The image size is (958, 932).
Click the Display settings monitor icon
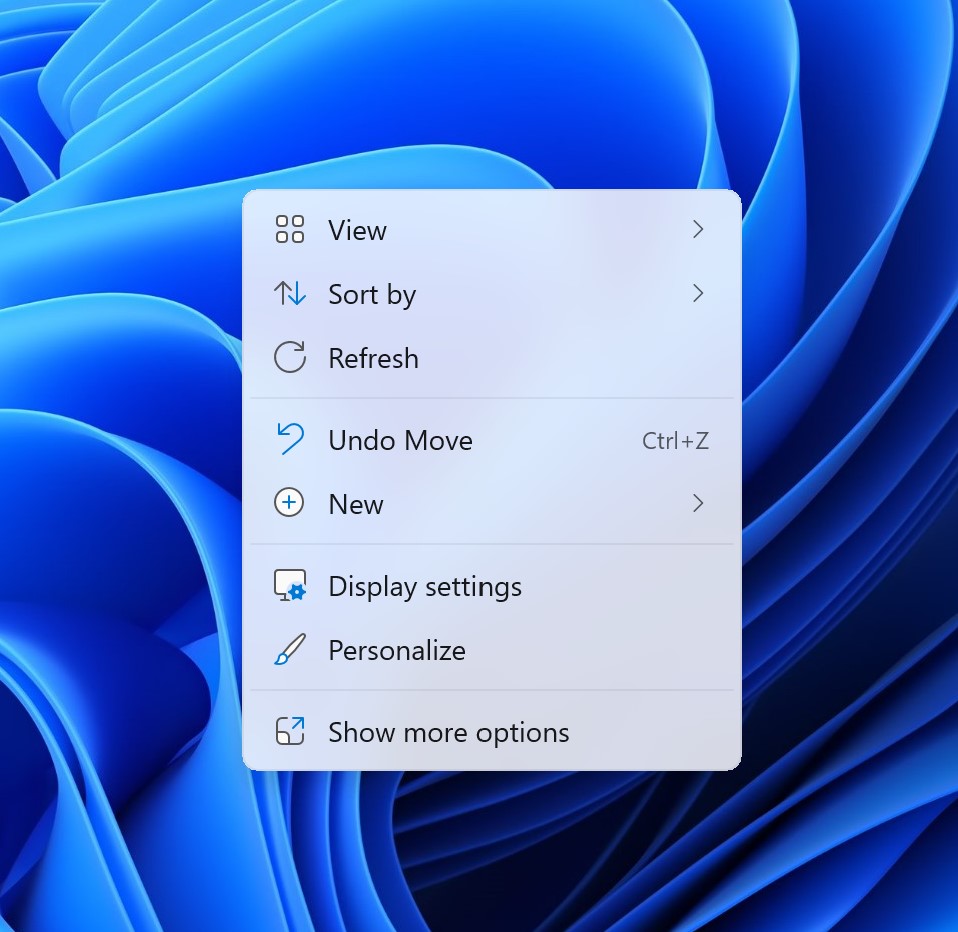[x=290, y=585]
